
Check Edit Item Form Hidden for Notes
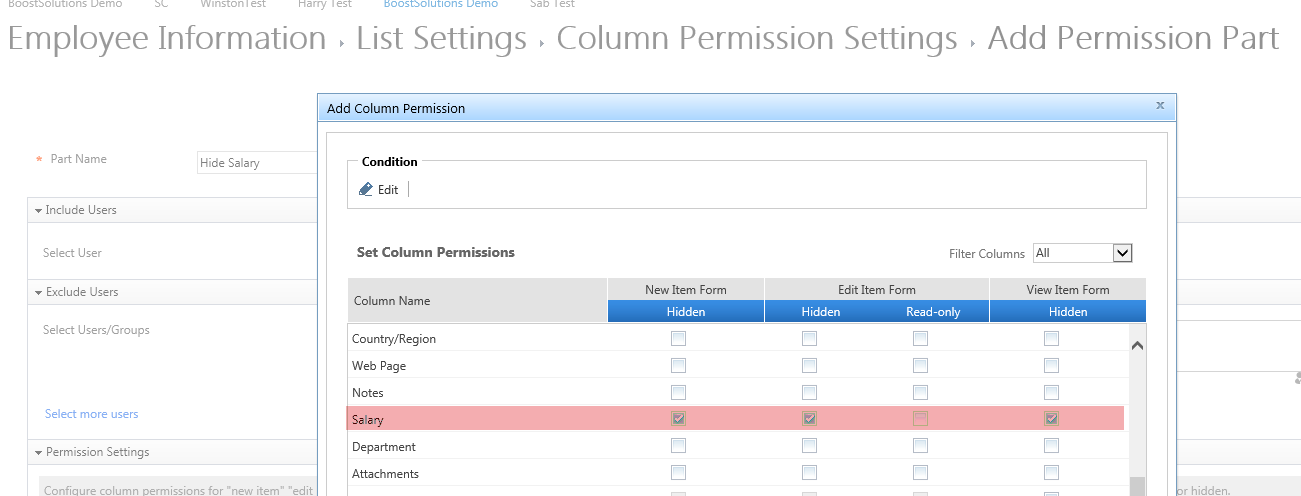click(809, 393)
